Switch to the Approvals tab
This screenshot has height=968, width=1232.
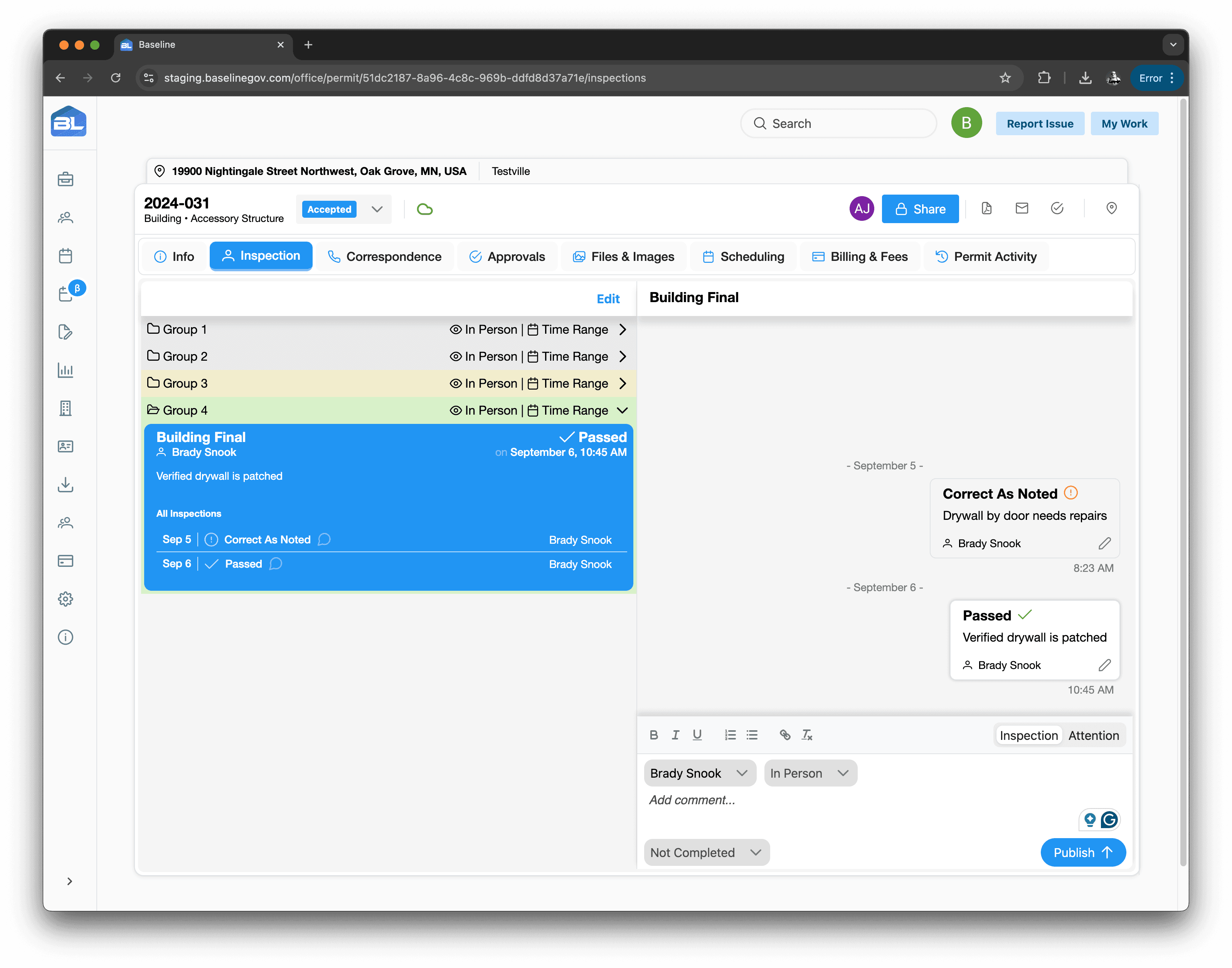507,256
